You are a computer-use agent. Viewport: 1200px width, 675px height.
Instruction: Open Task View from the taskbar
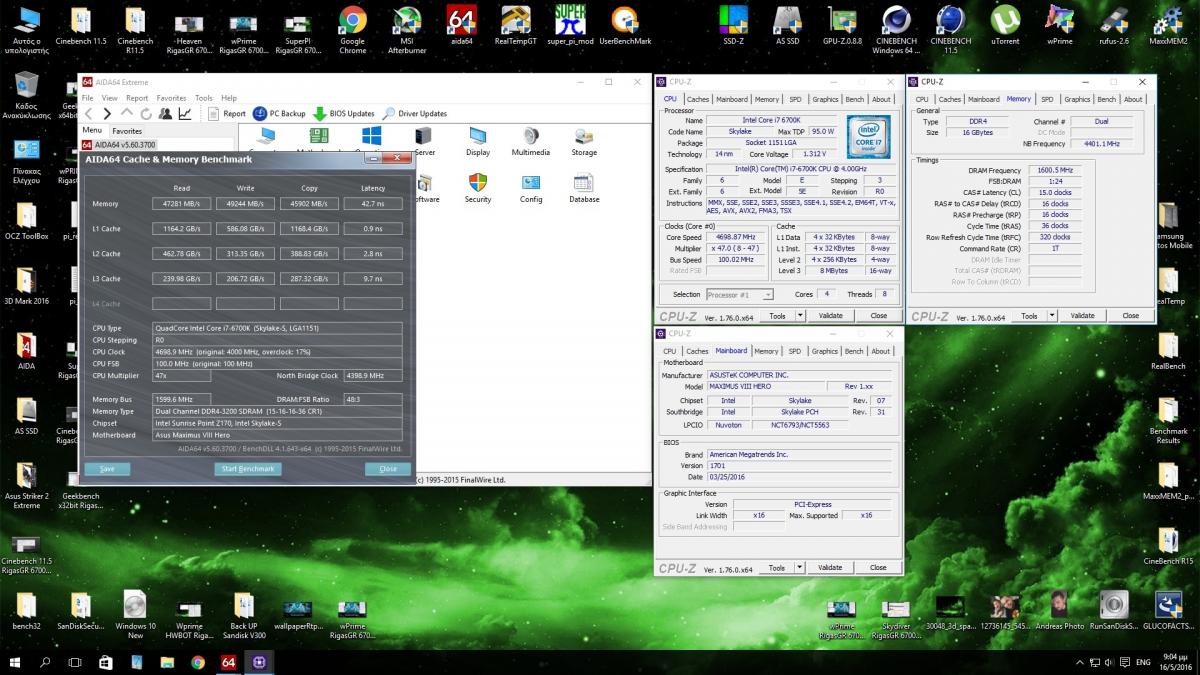pyautogui.click(x=75, y=662)
